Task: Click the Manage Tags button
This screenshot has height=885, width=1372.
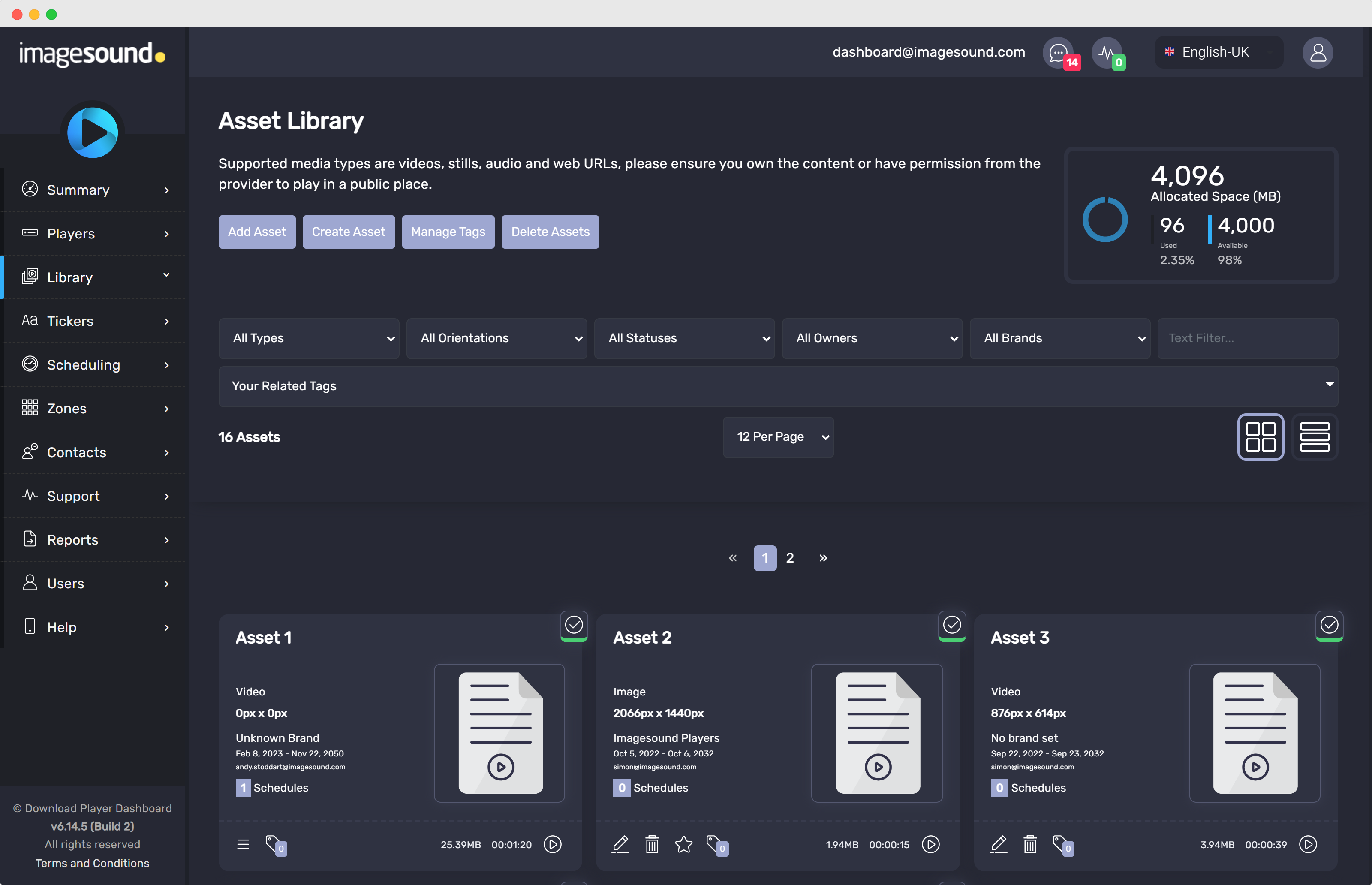Action: pos(448,232)
